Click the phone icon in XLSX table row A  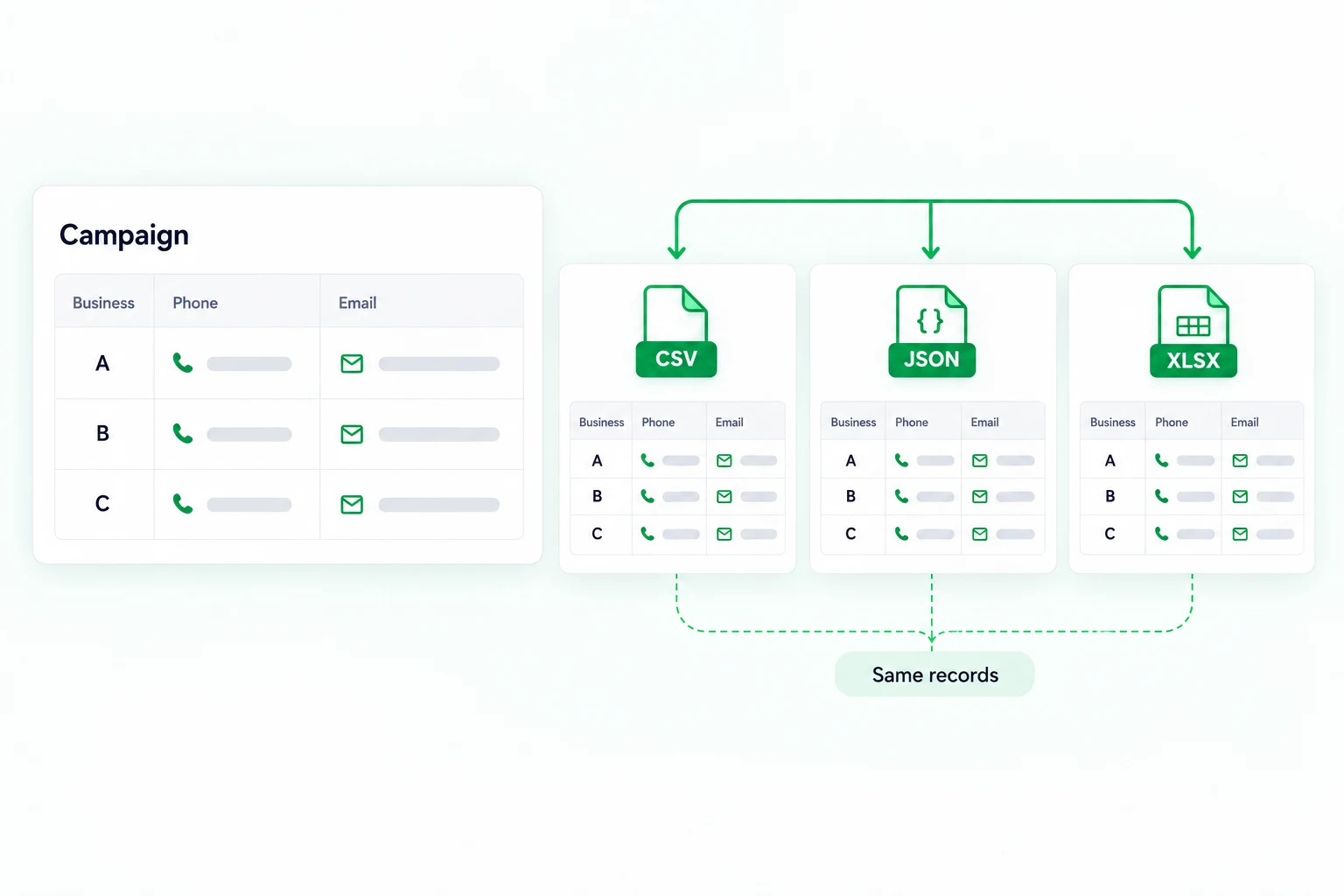click(x=1162, y=460)
